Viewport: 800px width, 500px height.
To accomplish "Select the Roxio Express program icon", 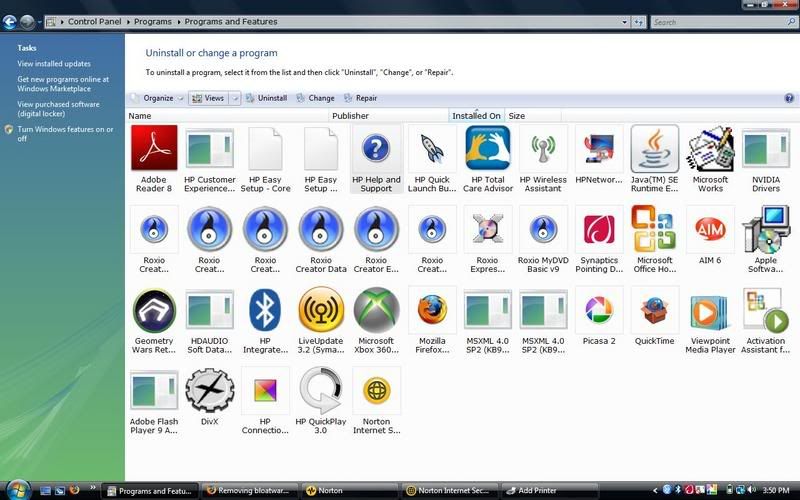I will click(x=488, y=229).
